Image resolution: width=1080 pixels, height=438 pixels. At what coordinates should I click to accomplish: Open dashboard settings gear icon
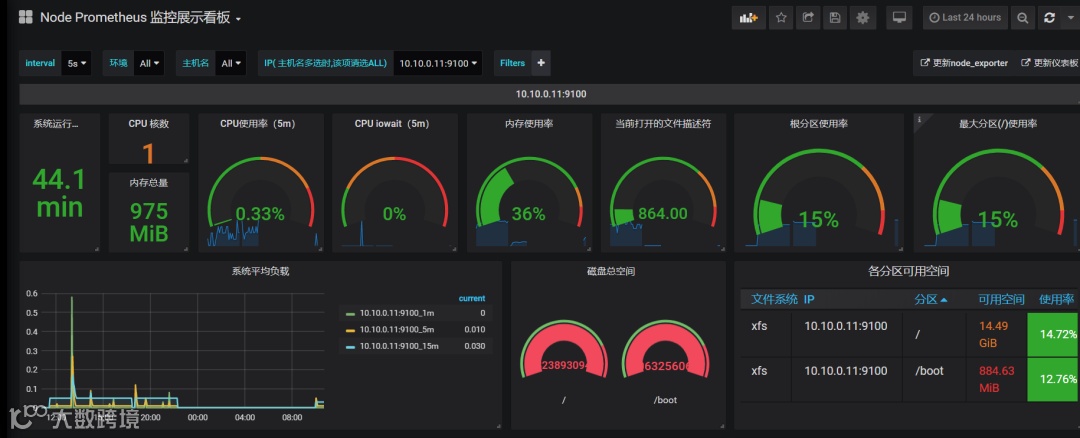pyautogui.click(x=862, y=18)
